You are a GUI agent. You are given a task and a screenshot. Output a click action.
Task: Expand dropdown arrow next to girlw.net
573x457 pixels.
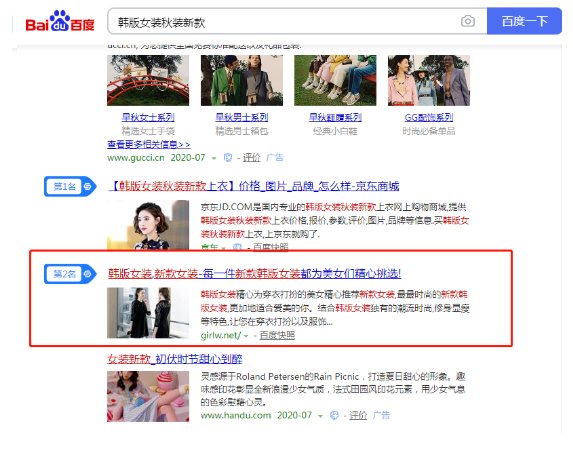[x=246, y=336]
